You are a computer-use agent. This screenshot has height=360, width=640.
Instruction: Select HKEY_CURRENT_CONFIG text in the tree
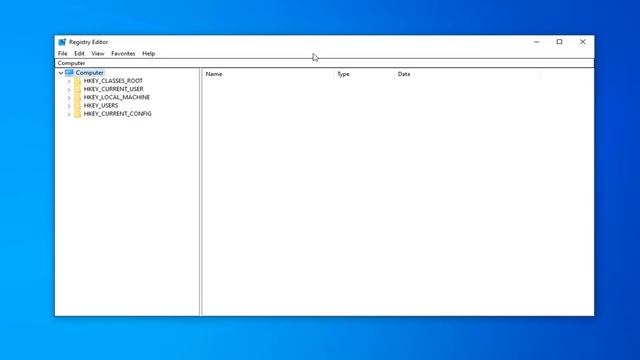tap(118, 113)
